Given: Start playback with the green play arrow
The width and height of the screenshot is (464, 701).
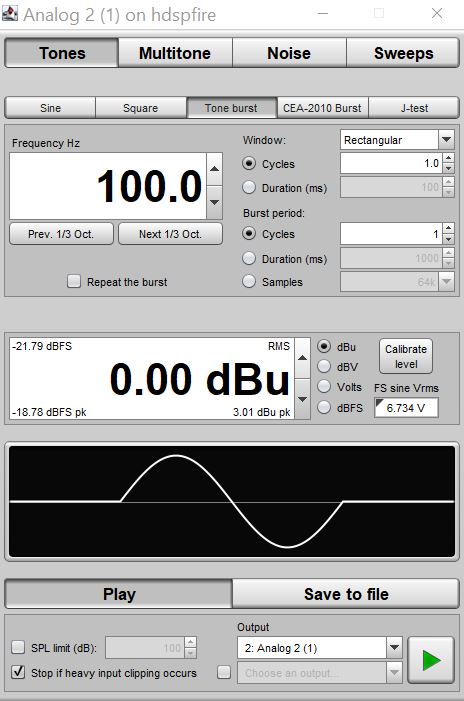Looking at the screenshot, I should [x=431, y=660].
